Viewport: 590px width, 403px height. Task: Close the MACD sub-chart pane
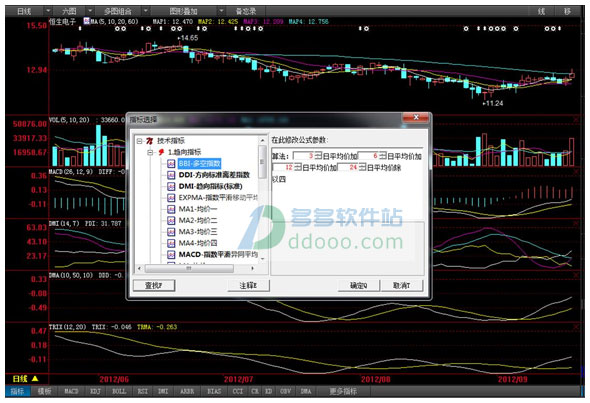[576, 172]
